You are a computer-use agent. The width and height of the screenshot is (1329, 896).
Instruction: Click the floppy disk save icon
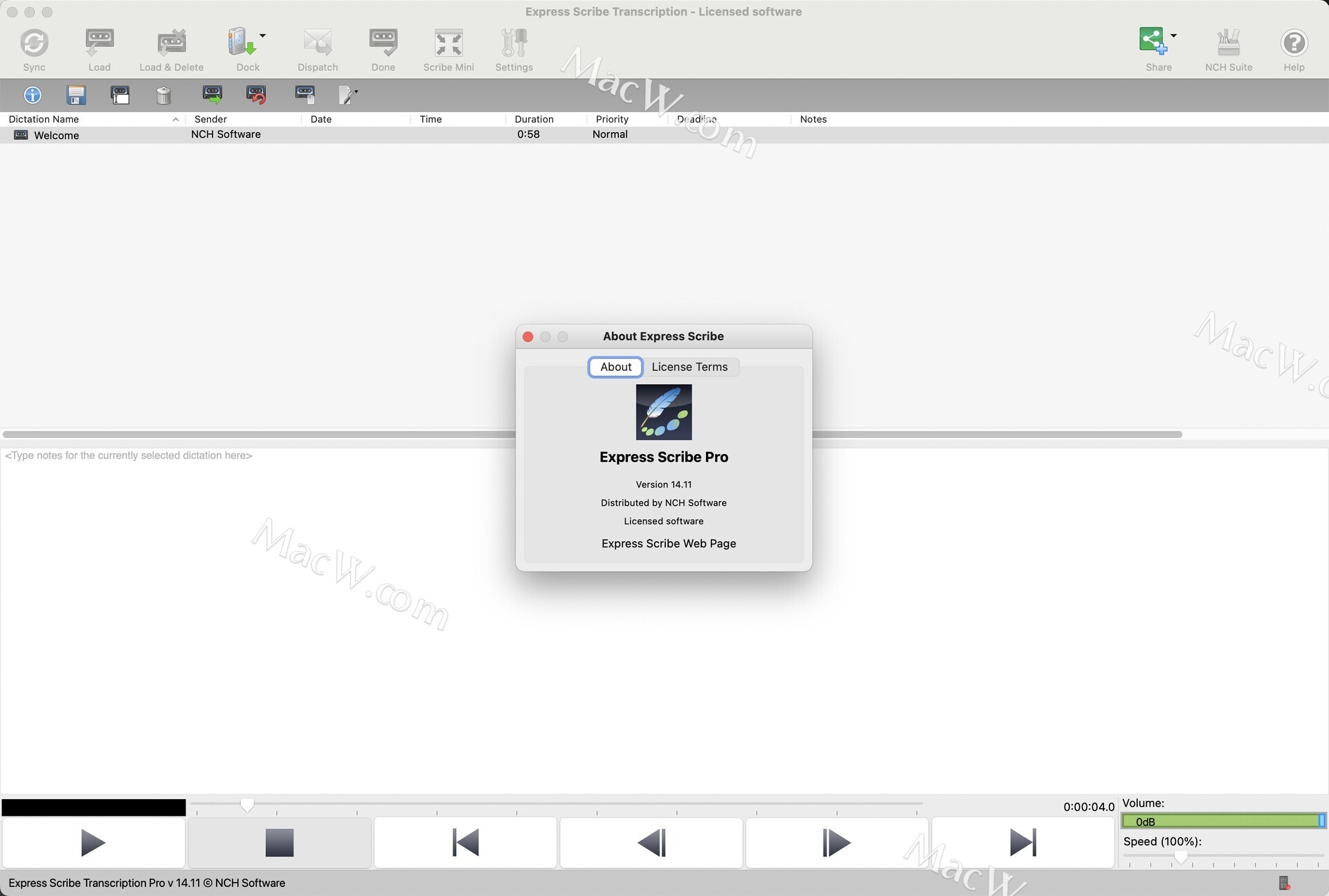point(76,95)
